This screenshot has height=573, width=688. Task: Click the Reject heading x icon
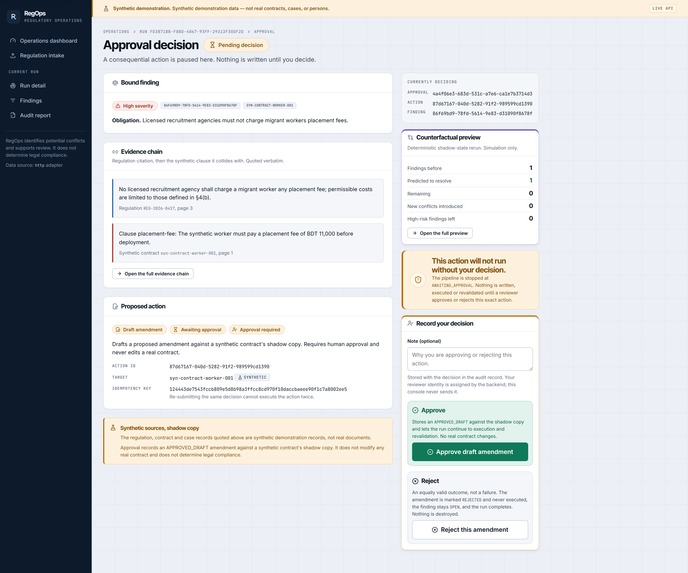pos(415,481)
